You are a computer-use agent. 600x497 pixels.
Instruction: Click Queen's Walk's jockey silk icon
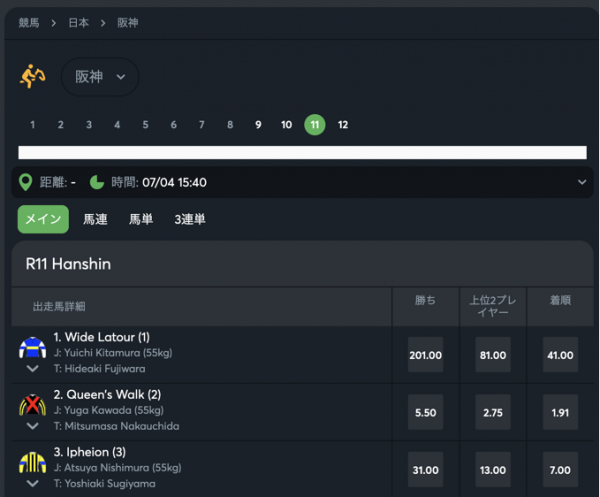pyautogui.click(x=32, y=405)
